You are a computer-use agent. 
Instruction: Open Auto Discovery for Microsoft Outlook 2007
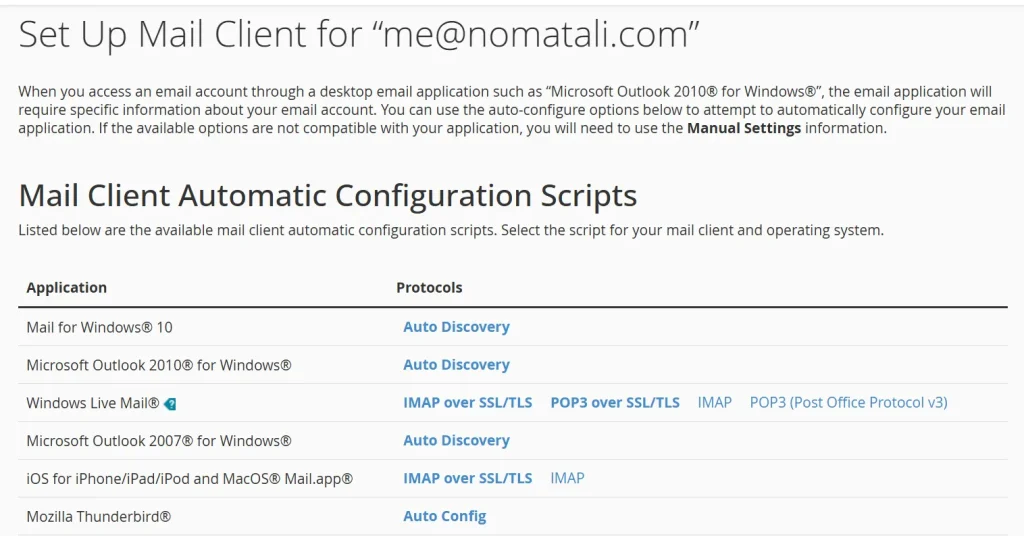click(456, 441)
